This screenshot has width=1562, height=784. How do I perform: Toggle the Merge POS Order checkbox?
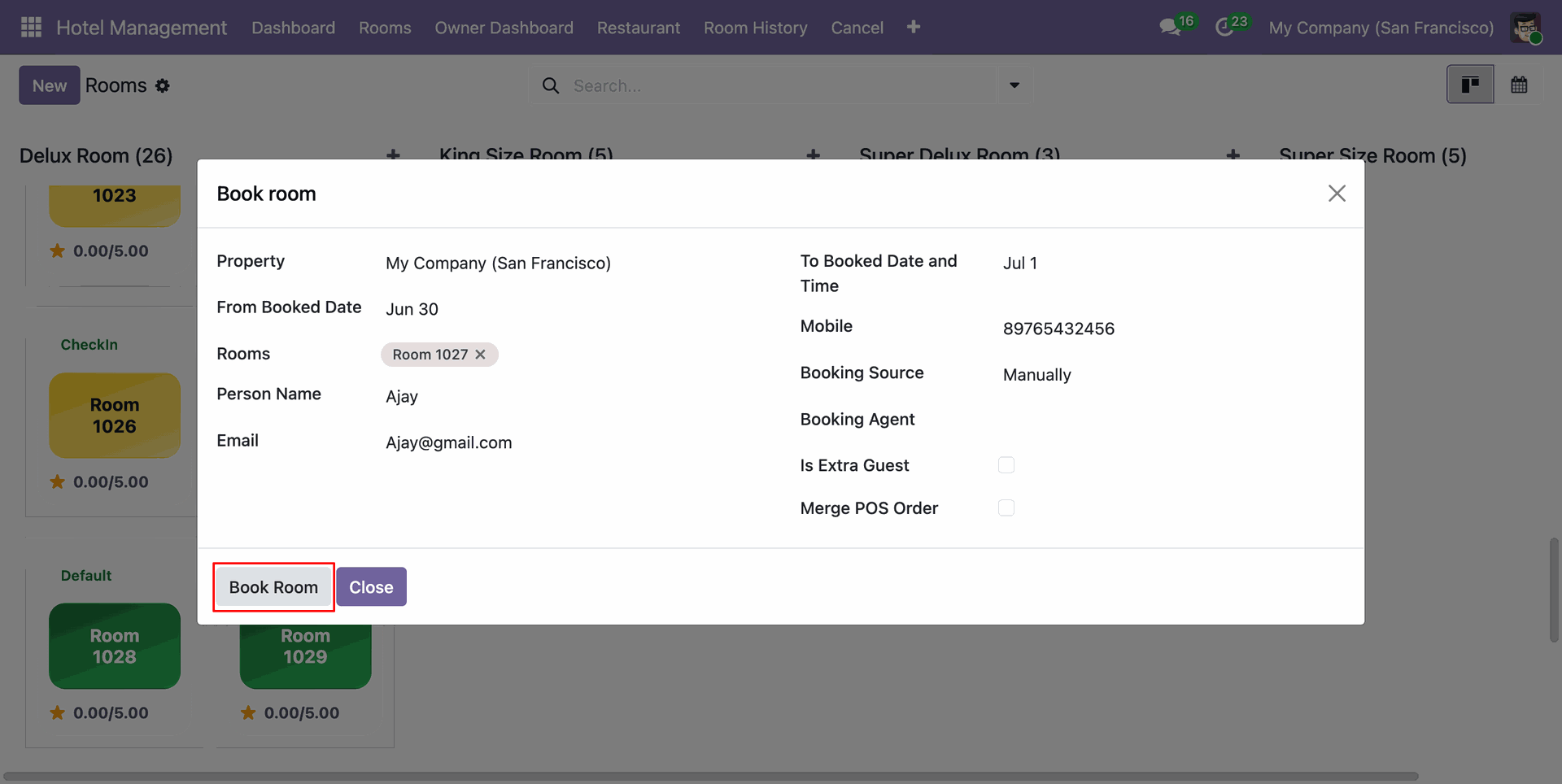point(1006,508)
